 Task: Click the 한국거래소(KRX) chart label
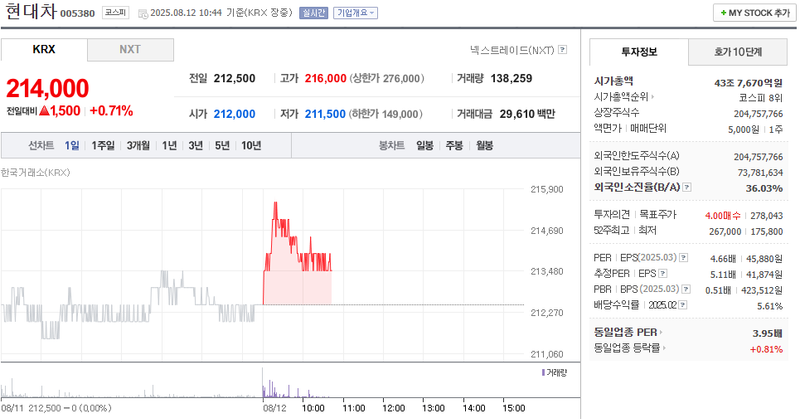(x=35, y=172)
